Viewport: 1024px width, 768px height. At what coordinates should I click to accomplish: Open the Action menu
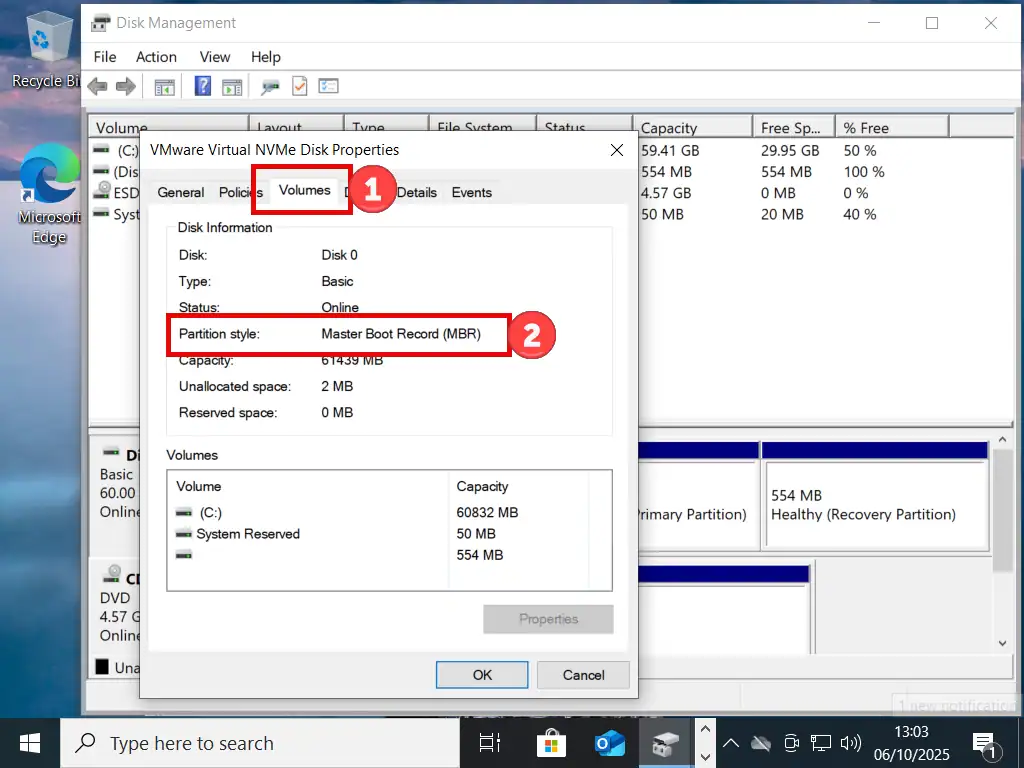click(156, 57)
